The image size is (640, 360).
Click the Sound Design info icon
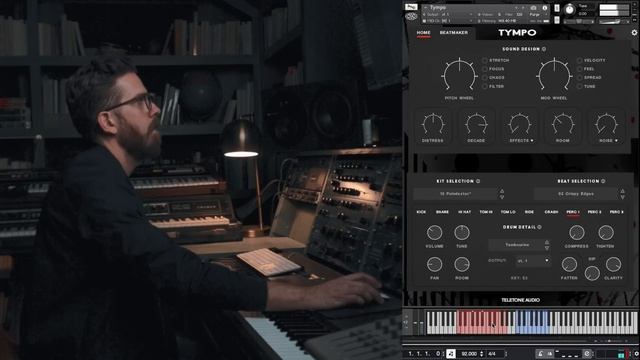click(x=544, y=49)
